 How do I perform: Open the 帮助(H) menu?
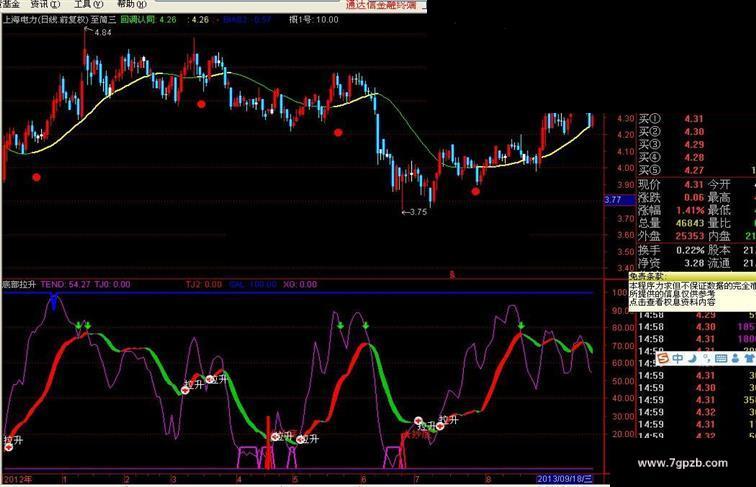[x=132, y=4]
